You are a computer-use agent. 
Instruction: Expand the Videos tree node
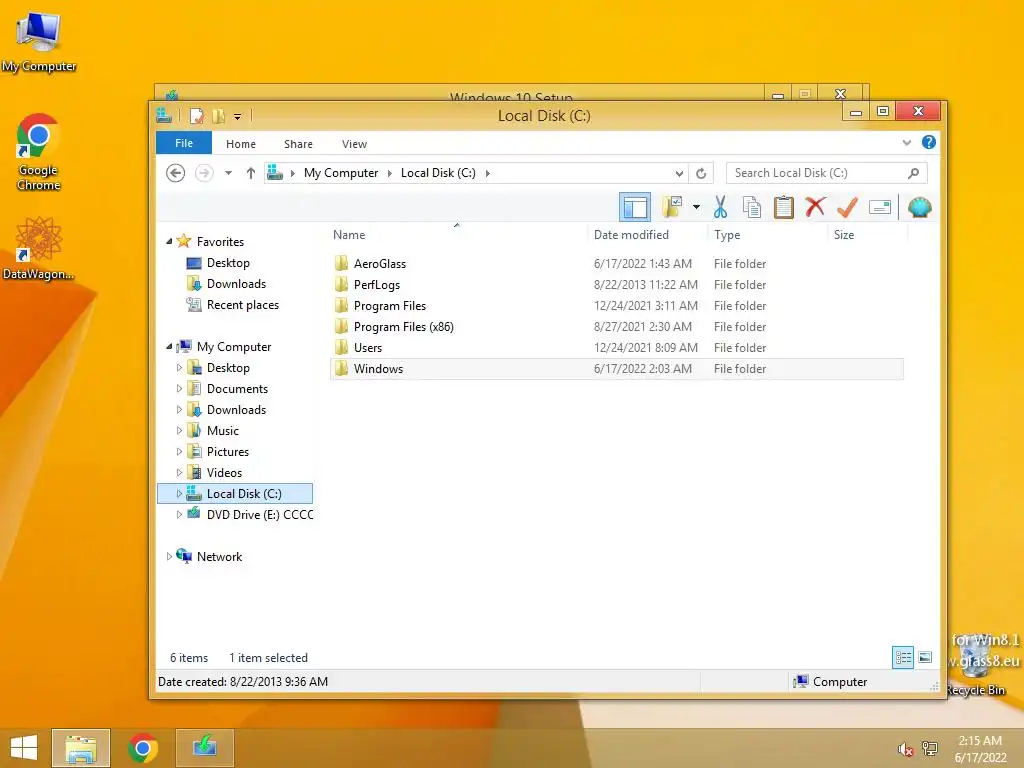[x=179, y=472]
